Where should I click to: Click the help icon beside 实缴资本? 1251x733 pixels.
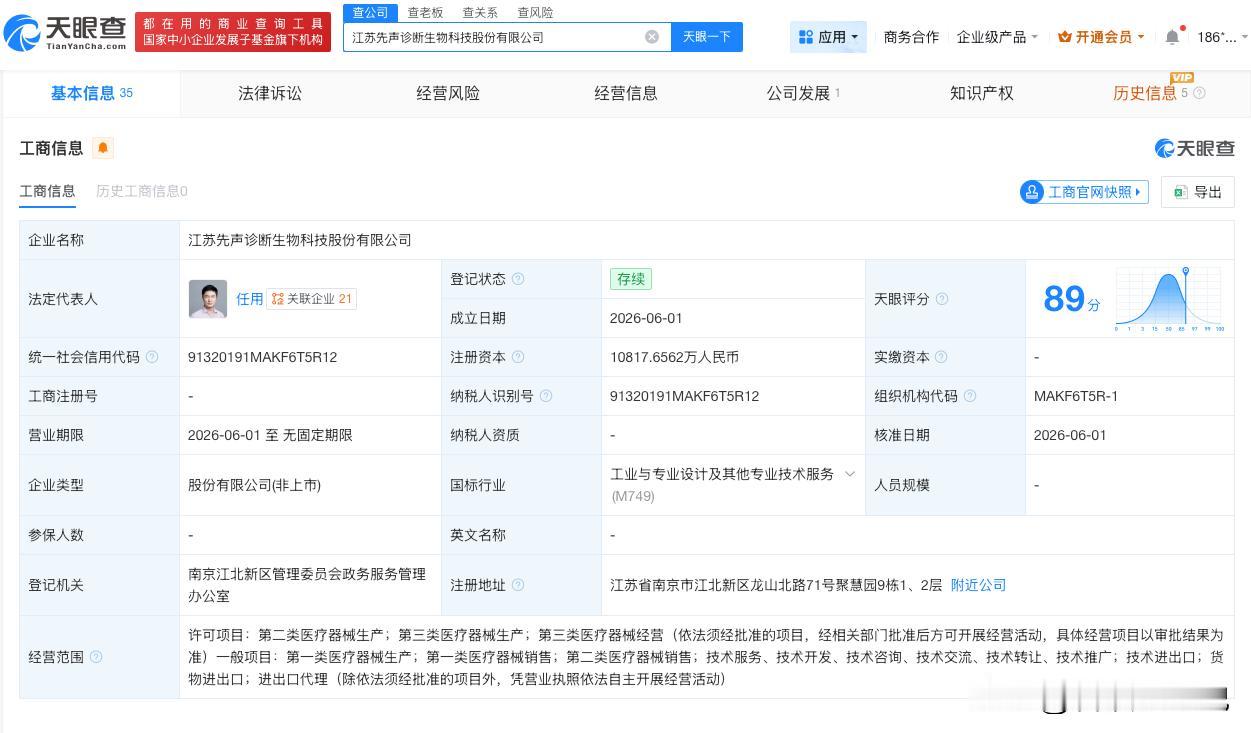click(x=942, y=357)
